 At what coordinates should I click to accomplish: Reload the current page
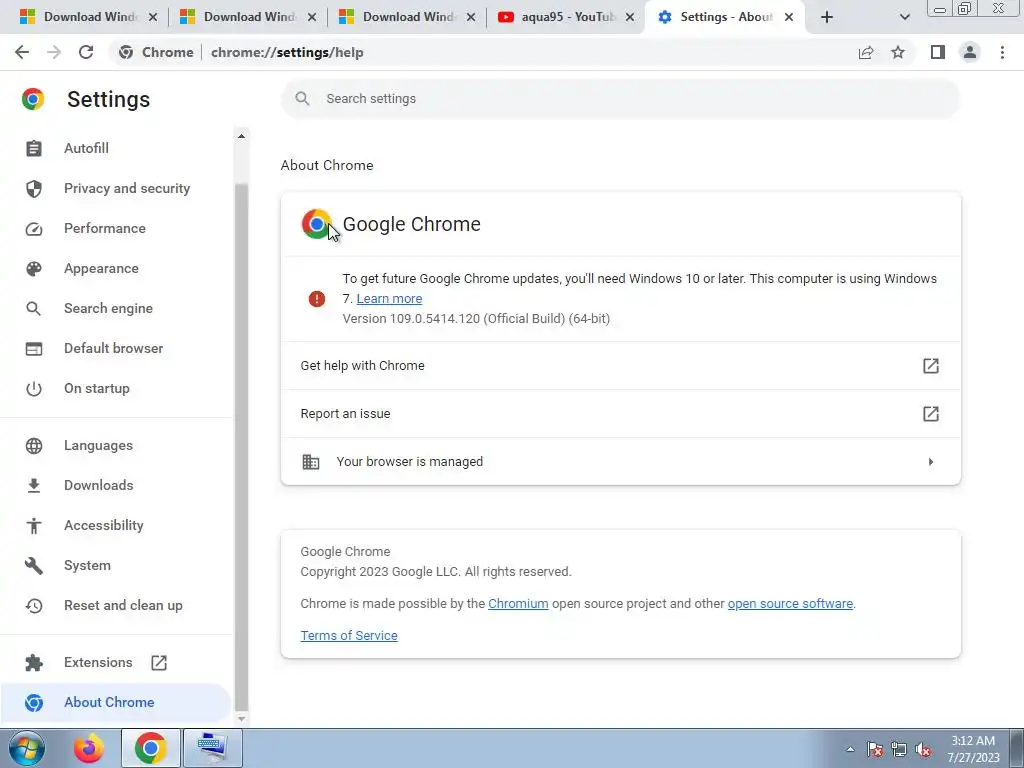(86, 52)
